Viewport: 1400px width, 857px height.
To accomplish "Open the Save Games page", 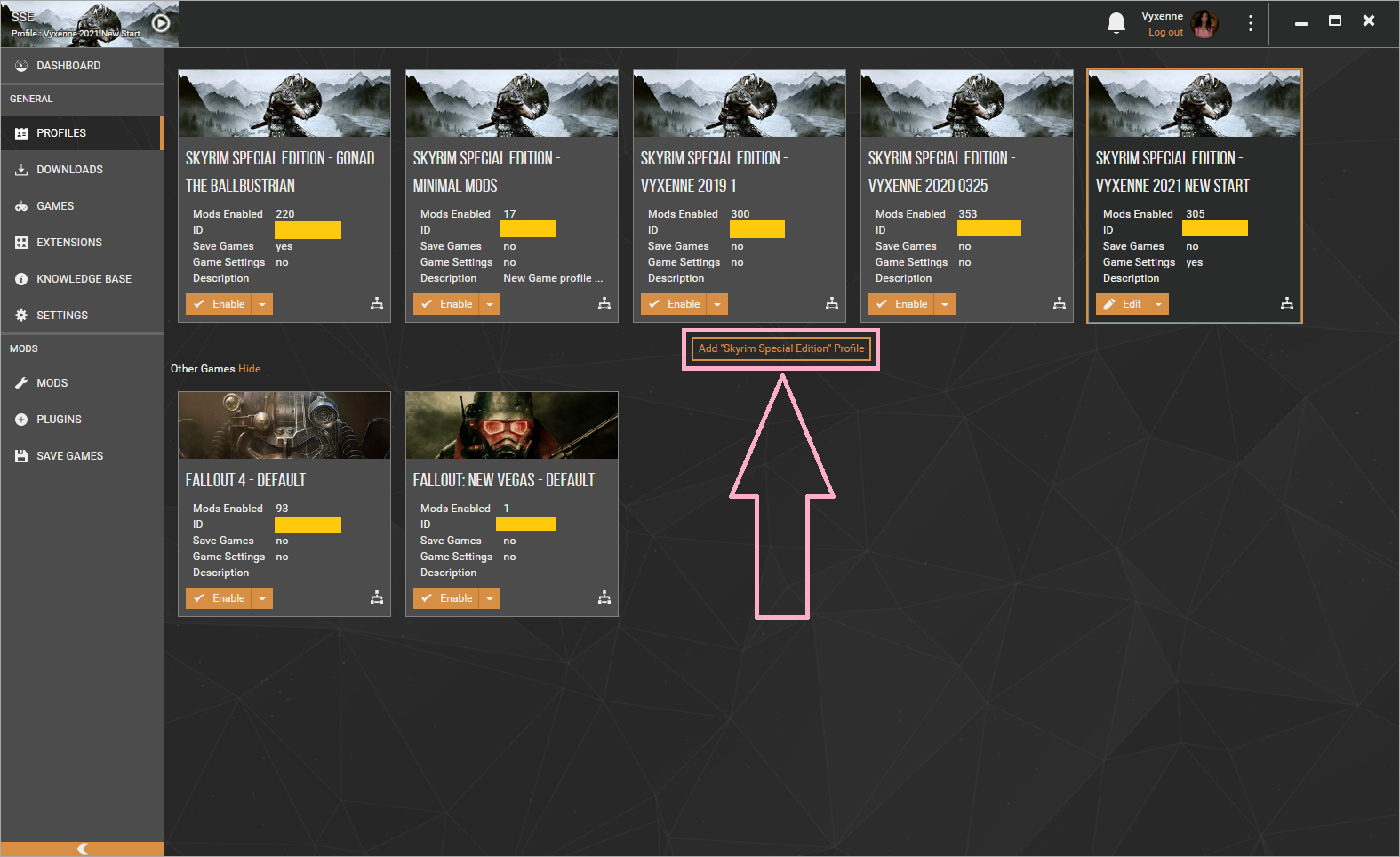I will tap(82, 456).
